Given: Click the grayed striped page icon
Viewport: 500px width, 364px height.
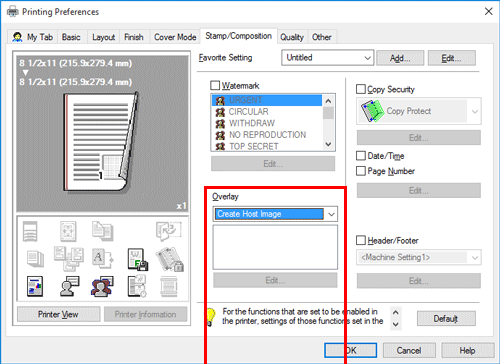Looking at the screenshot, I should pos(169,286).
